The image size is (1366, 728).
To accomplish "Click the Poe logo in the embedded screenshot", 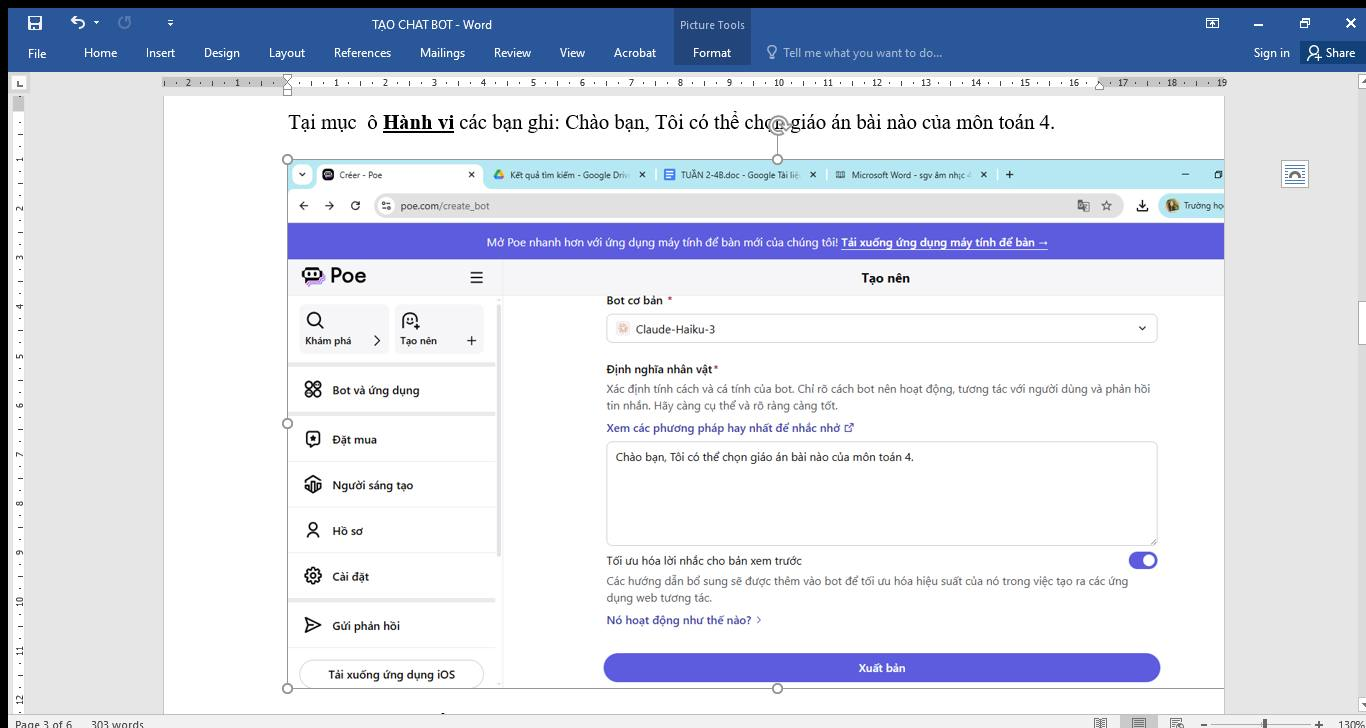I will 334,276.
